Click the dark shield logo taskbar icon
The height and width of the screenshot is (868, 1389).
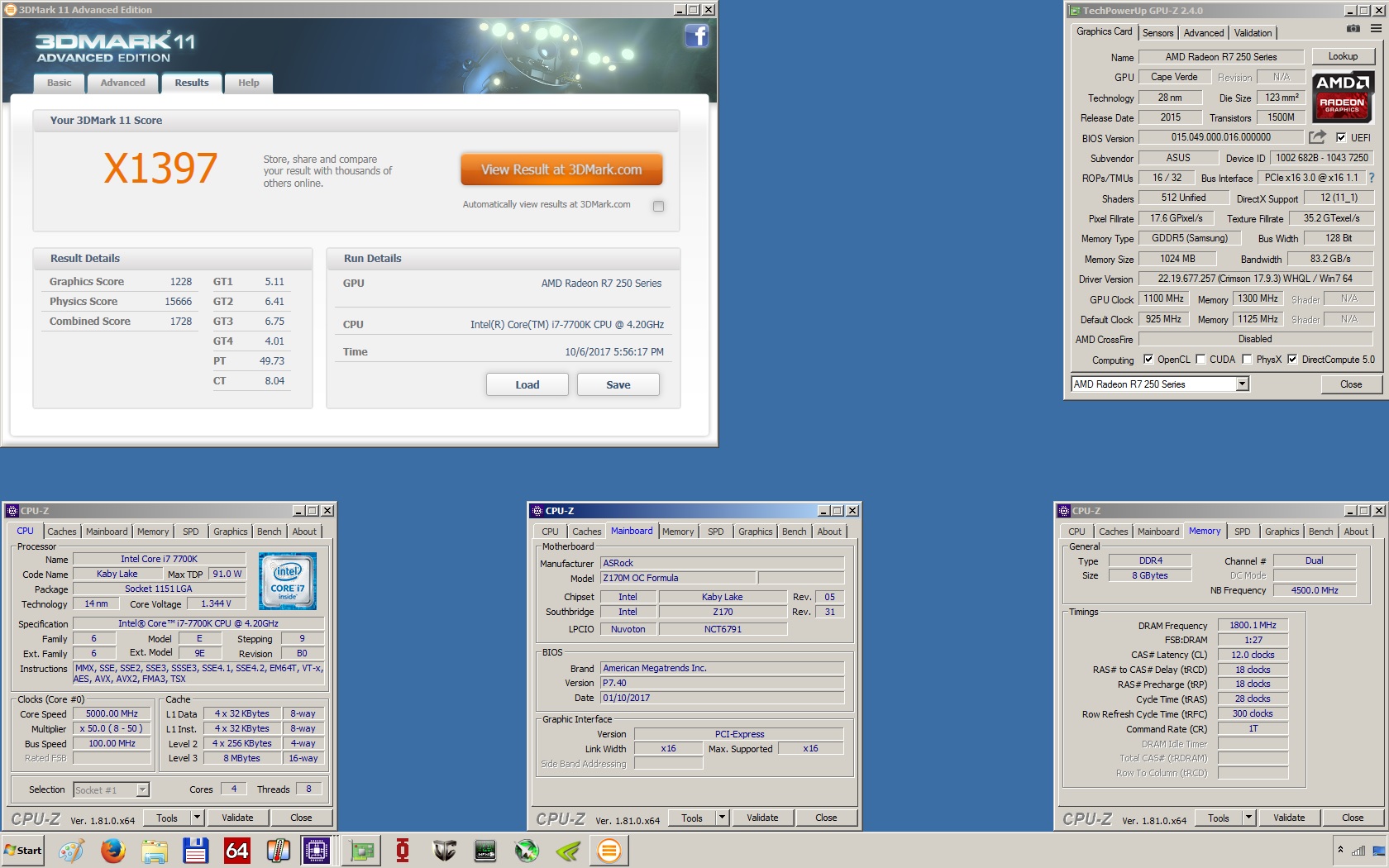(x=444, y=851)
